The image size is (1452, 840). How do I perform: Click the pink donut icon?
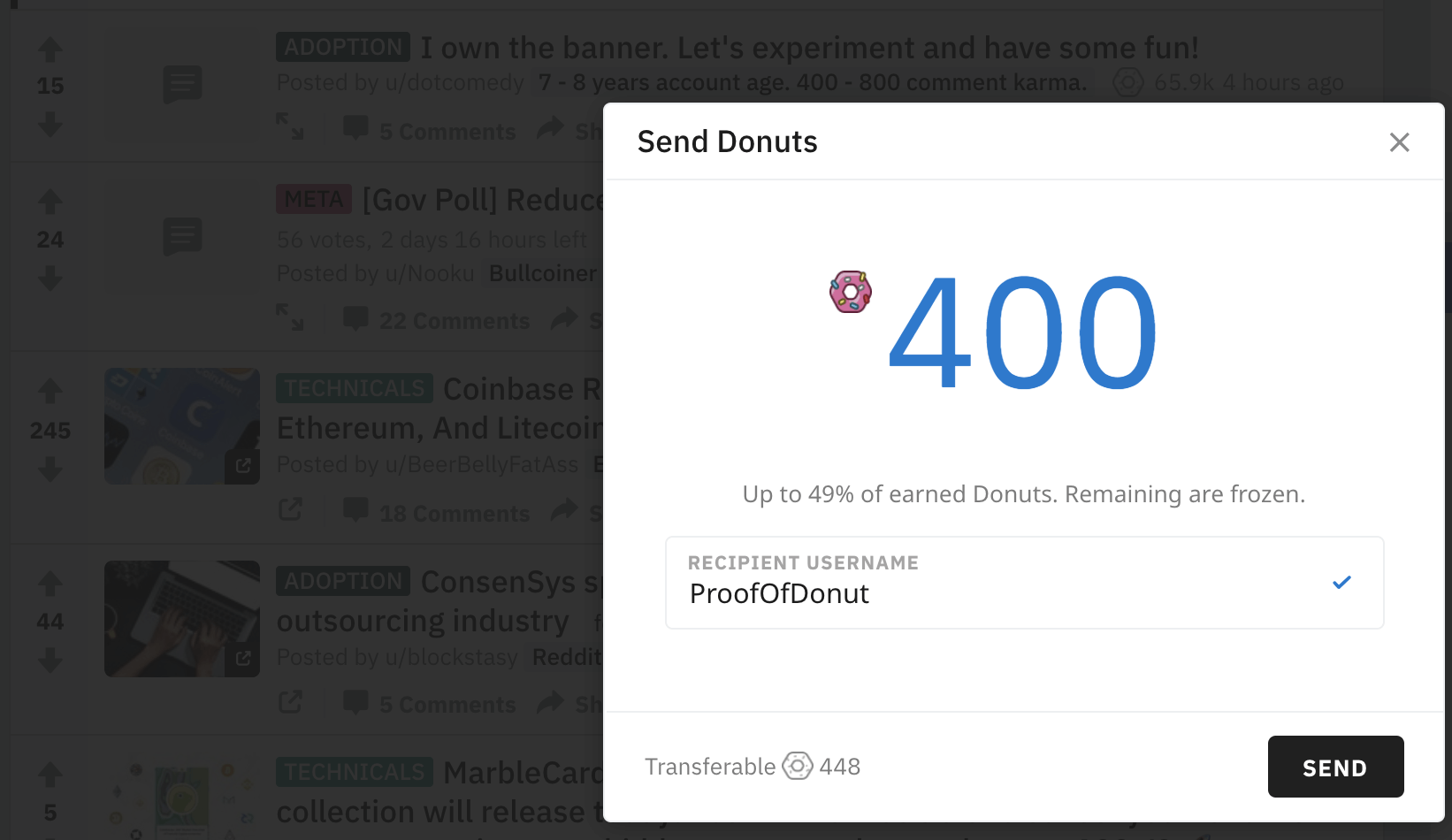tap(851, 292)
